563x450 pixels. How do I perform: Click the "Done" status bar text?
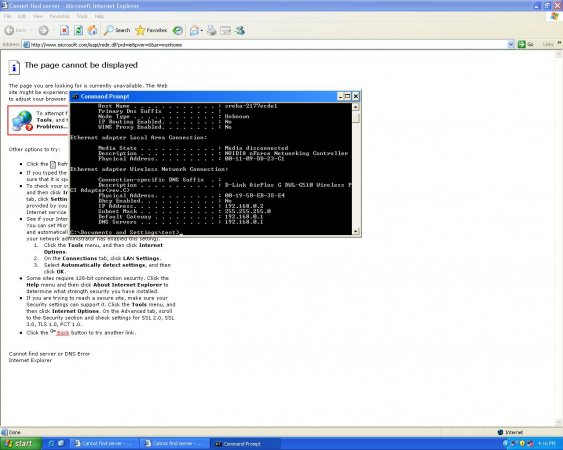pyautogui.click(x=14, y=432)
